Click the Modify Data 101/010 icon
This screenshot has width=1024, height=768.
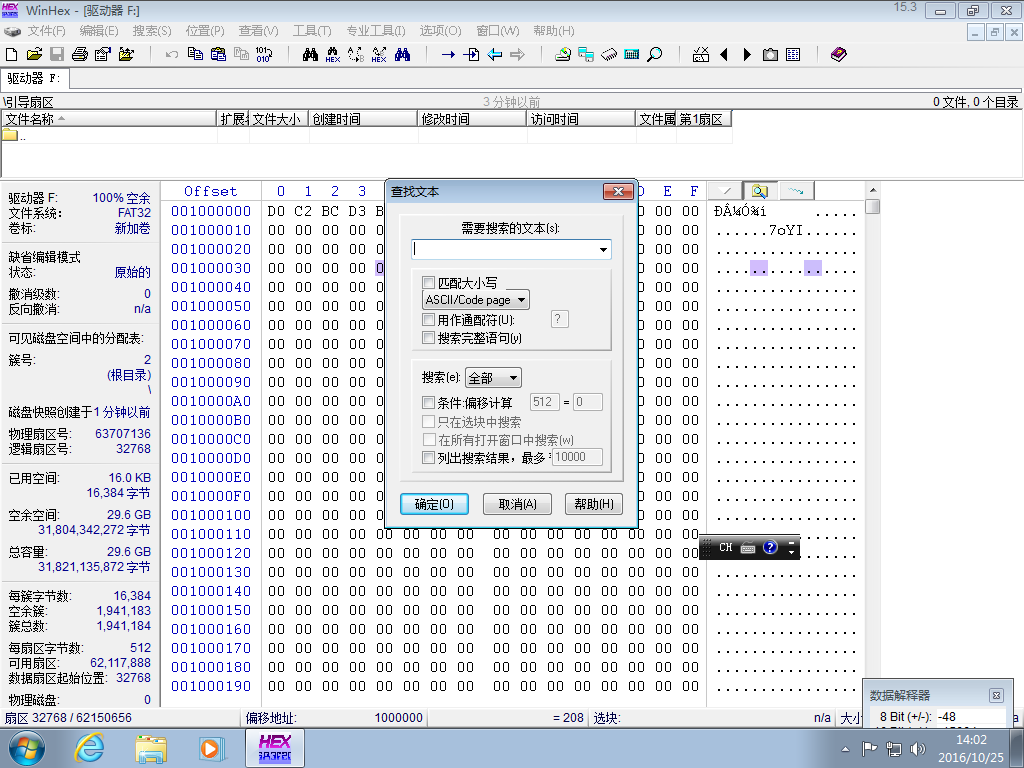point(264,54)
